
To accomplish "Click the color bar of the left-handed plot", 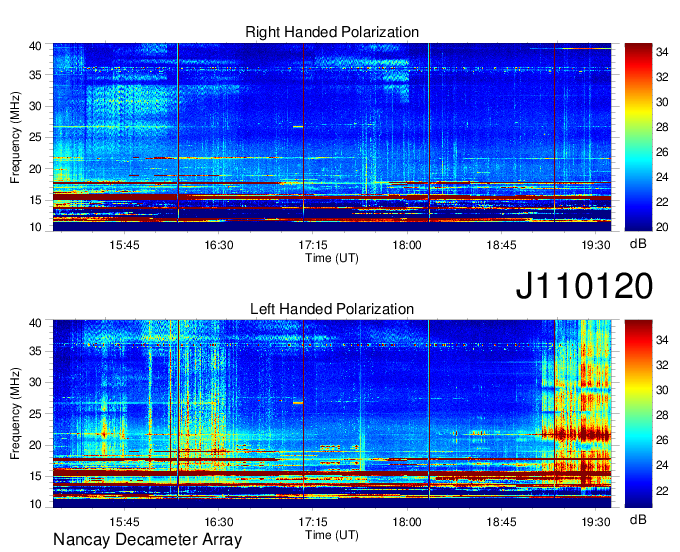I will (x=638, y=414).
